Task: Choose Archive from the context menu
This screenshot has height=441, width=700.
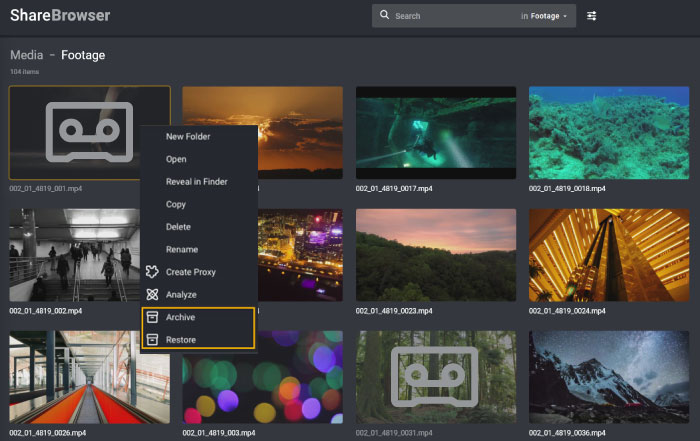Action: point(199,317)
